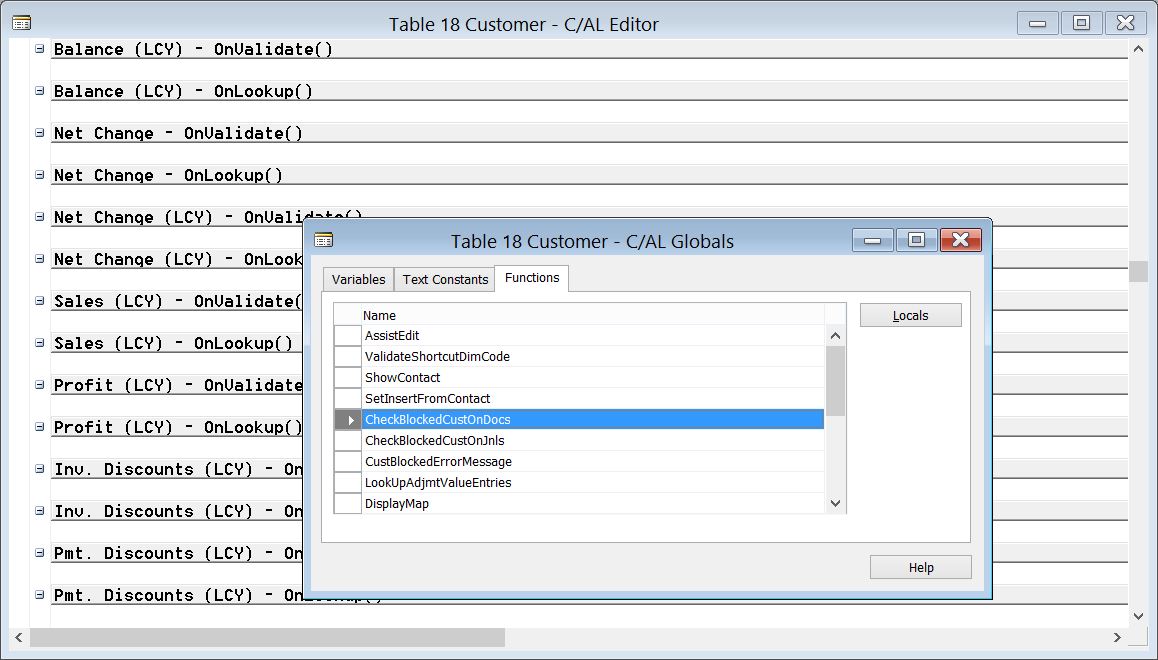This screenshot has height=660, width=1158.
Task: Open the C/AL Editor window system menu icon
Action: pos(21,24)
